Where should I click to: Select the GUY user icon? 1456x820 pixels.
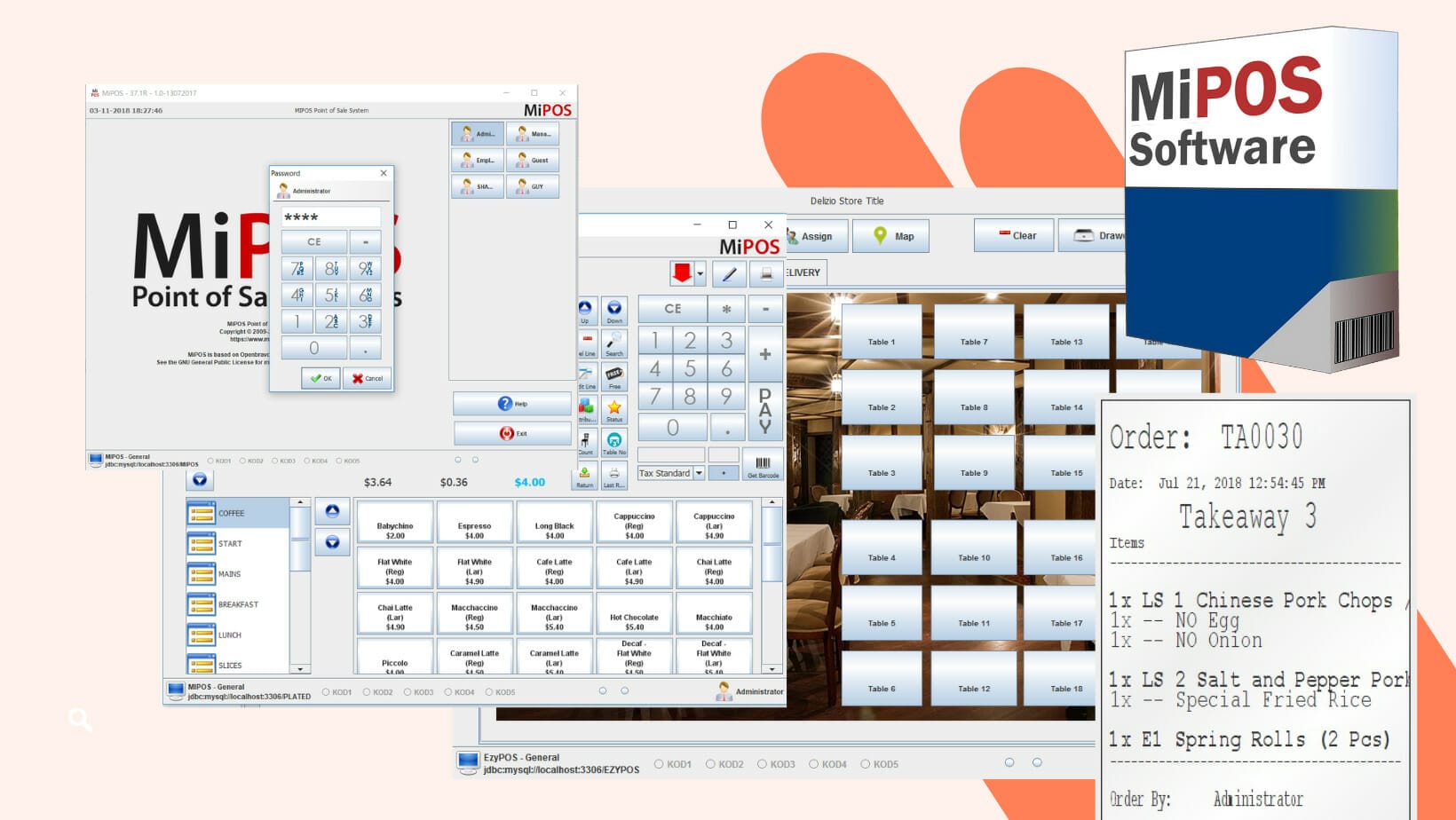tap(533, 186)
